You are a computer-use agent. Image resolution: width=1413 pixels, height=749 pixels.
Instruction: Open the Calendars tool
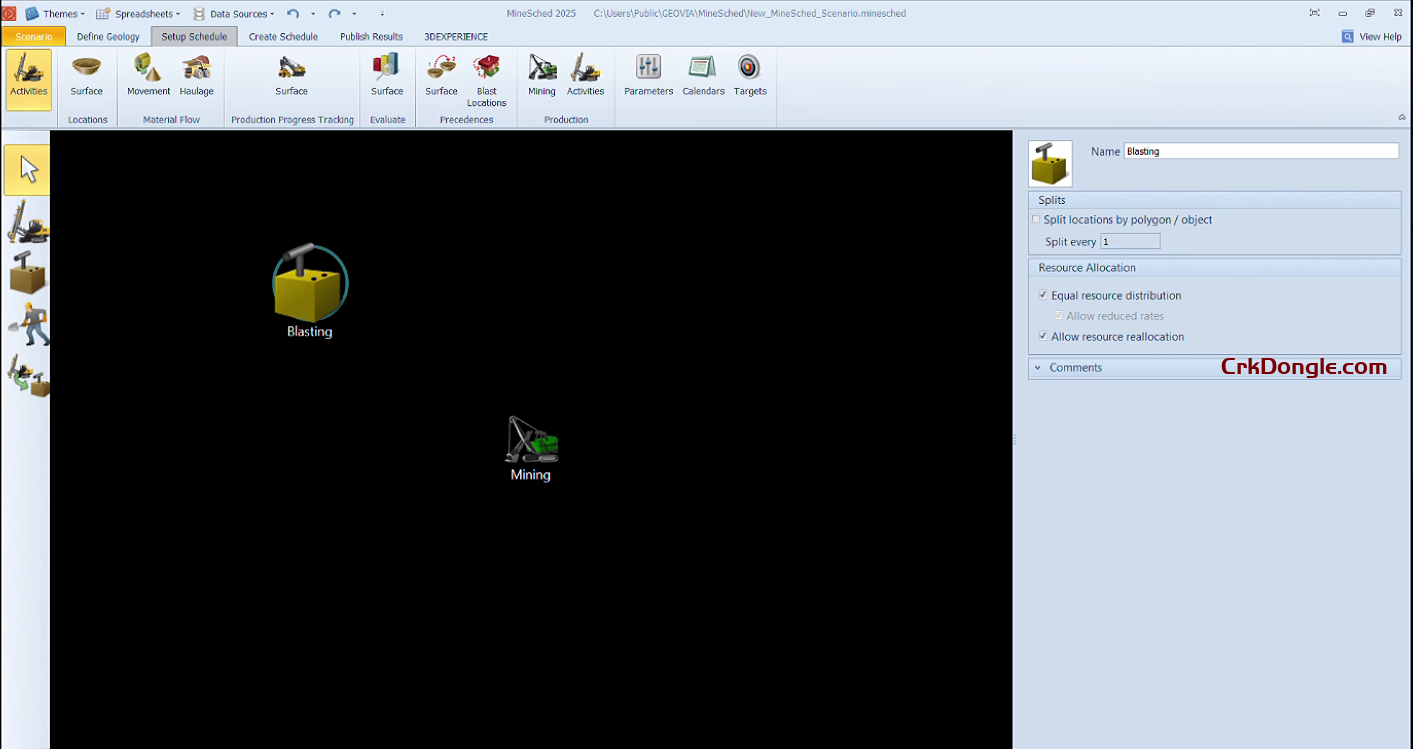tap(703, 75)
